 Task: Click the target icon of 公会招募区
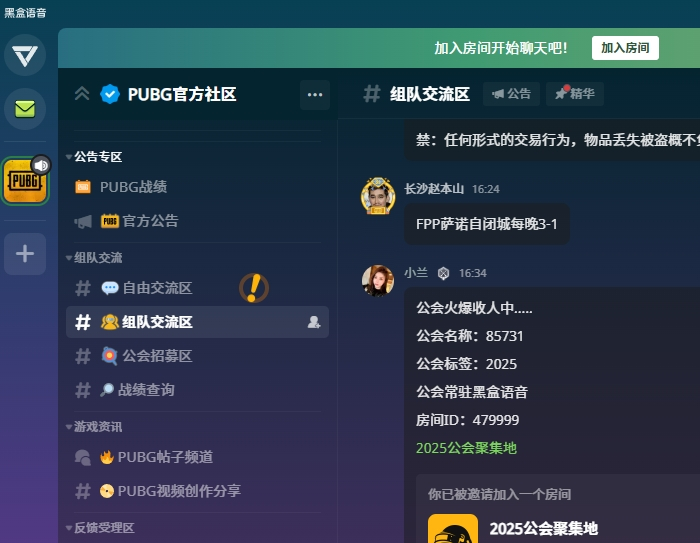(x=110, y=356)
